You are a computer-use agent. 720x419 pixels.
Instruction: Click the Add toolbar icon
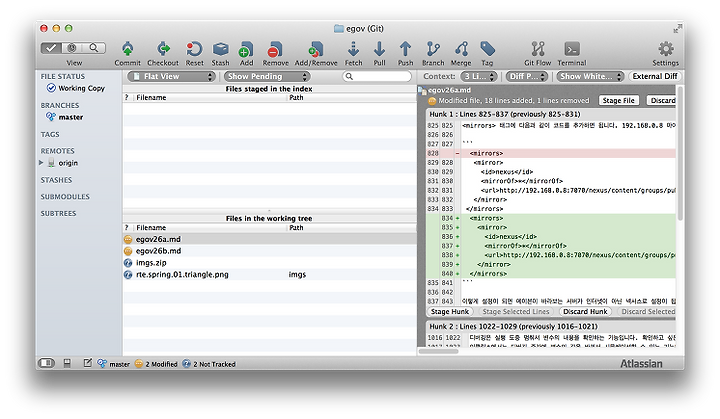point(246,49)
